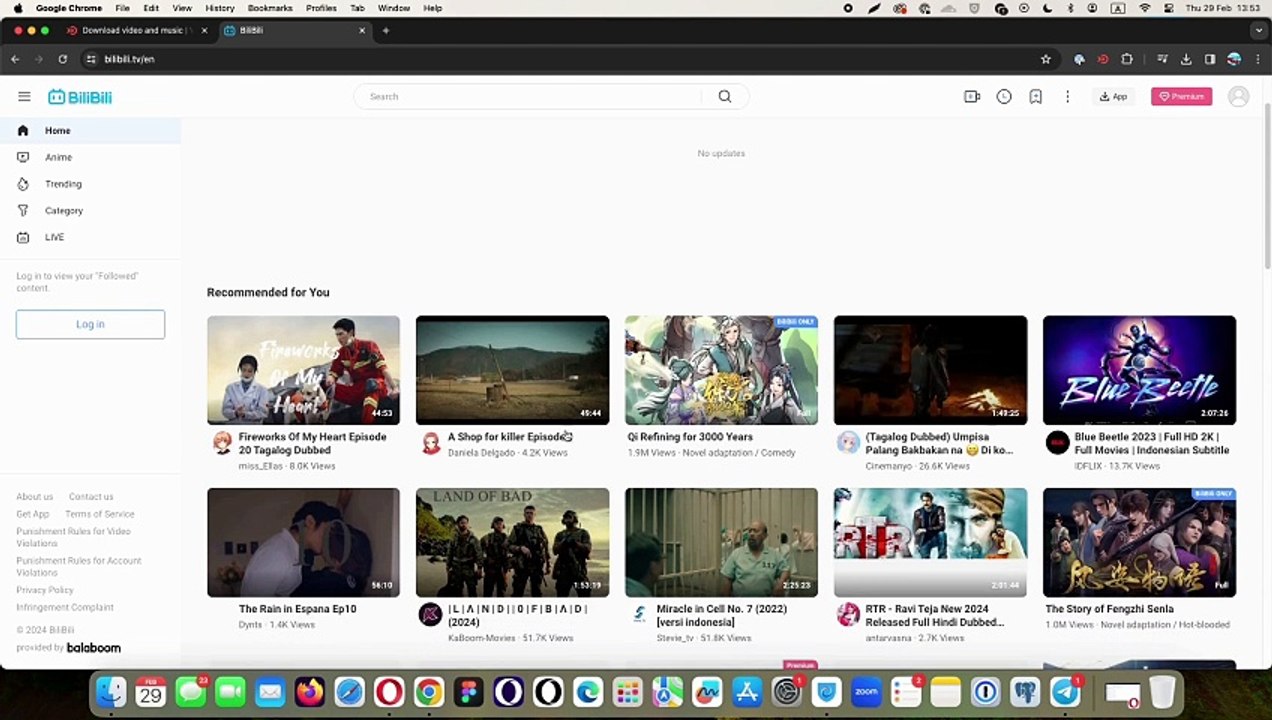Open the Infringement Complaint link

[65, 607]
